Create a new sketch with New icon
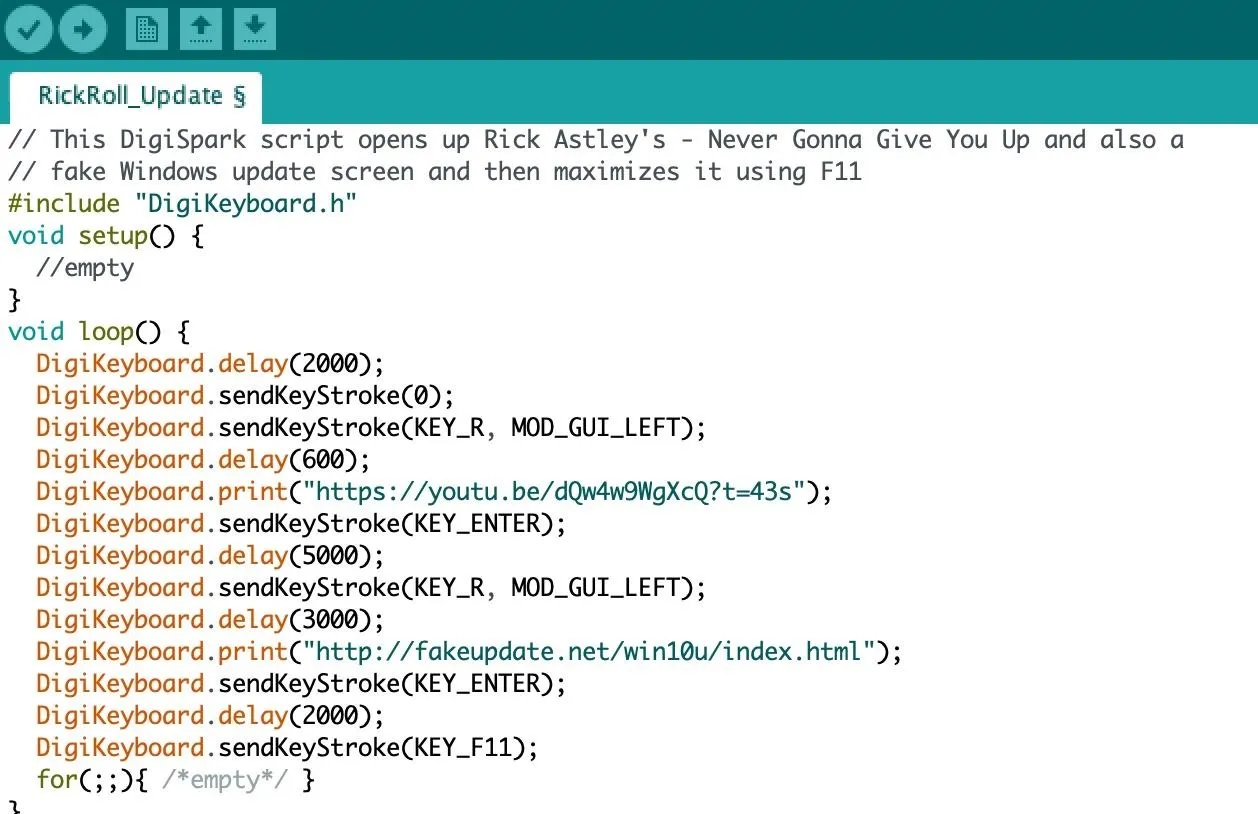This screenshot has height=814, width=1258. (x=147, y=29)
